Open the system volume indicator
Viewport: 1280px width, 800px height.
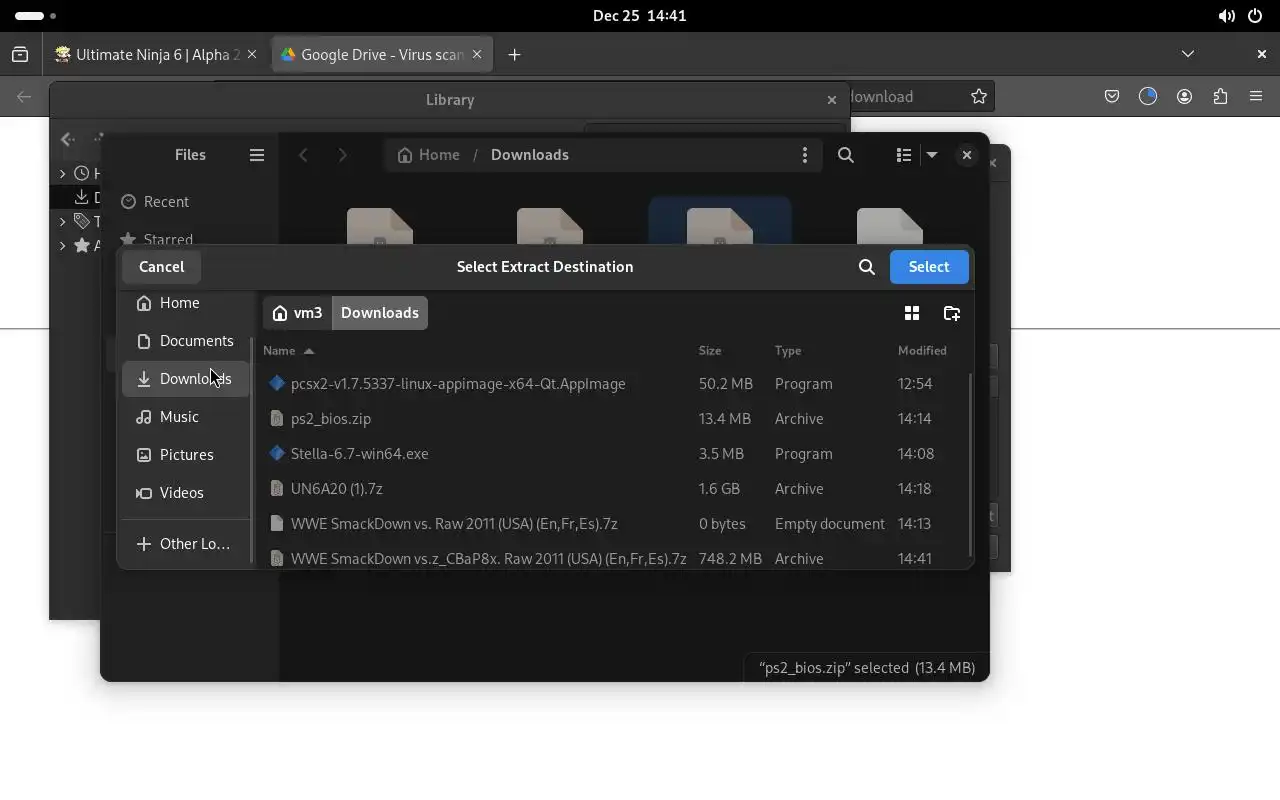point(1226,16)
